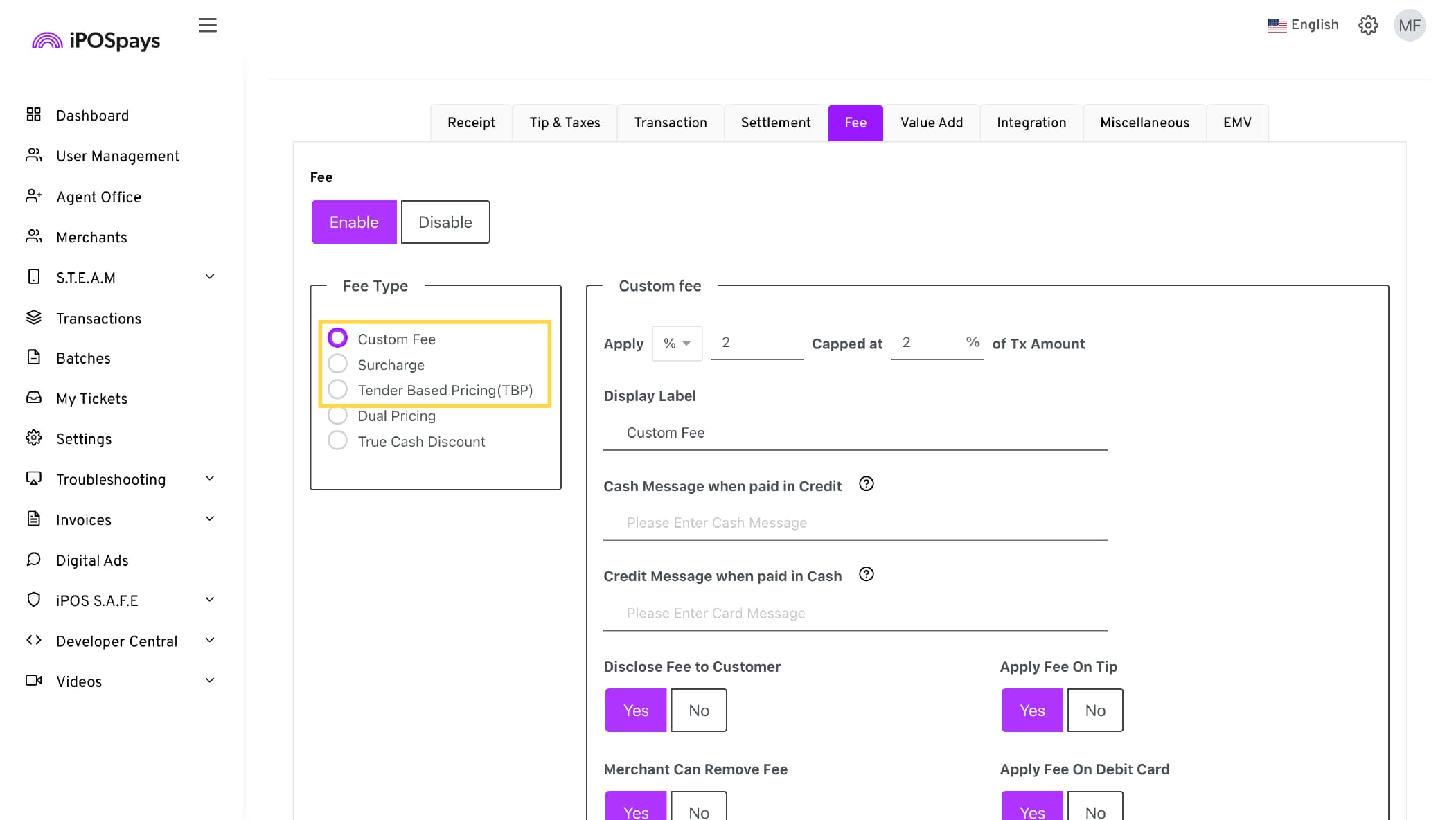
Task: Click the Display Label input field
Action: [855, 433]
